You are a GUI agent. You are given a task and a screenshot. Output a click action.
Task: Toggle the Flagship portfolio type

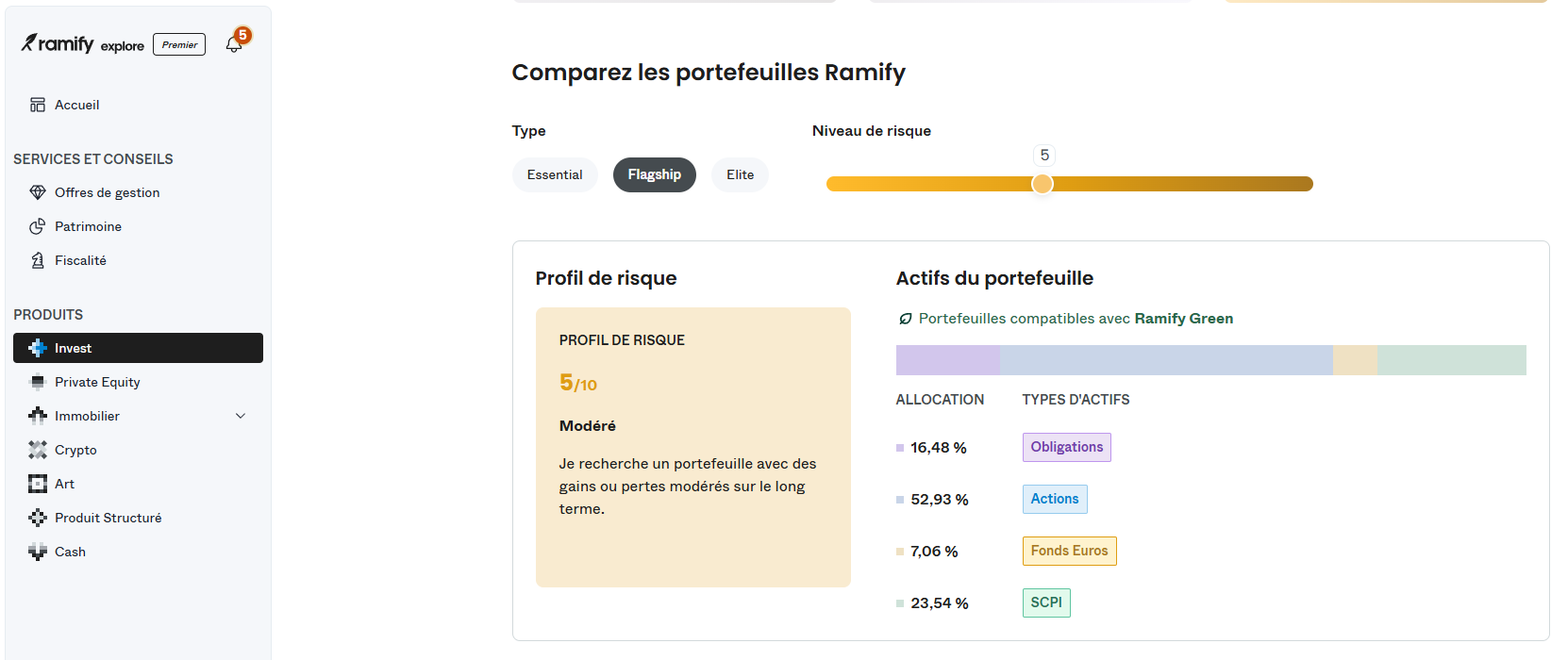(654, 174)
